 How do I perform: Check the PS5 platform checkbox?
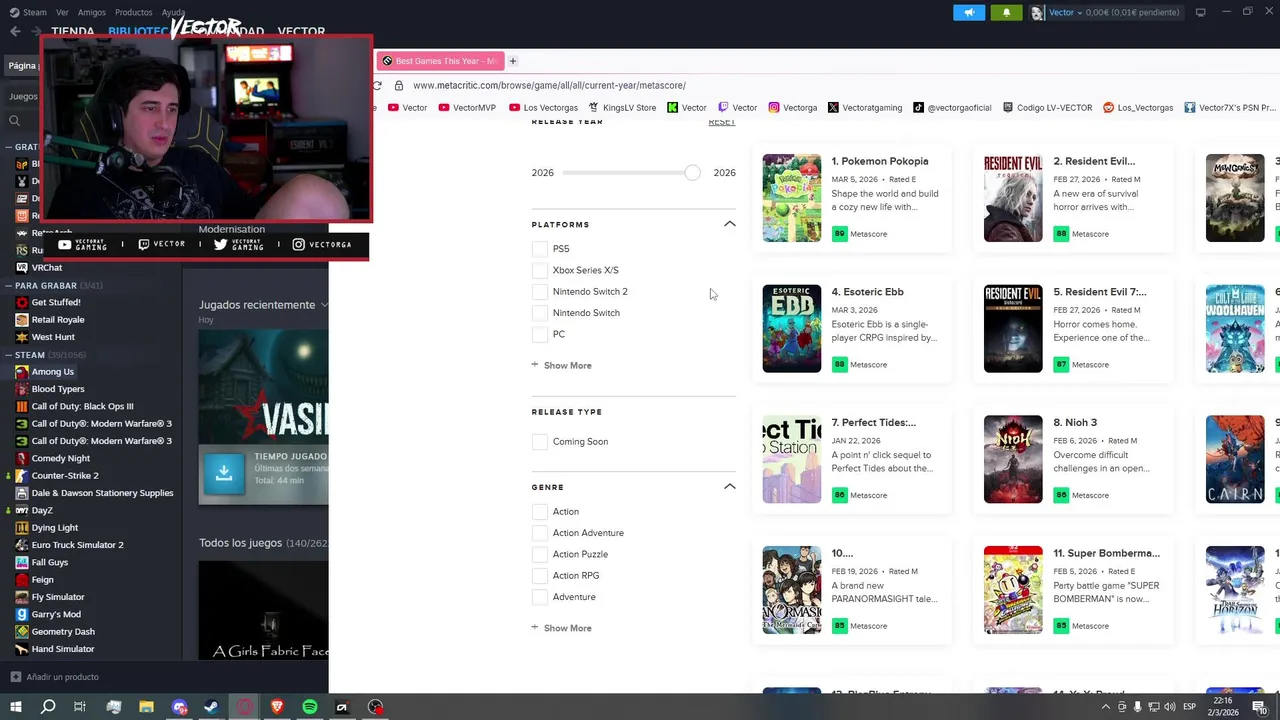click(540, 249)
